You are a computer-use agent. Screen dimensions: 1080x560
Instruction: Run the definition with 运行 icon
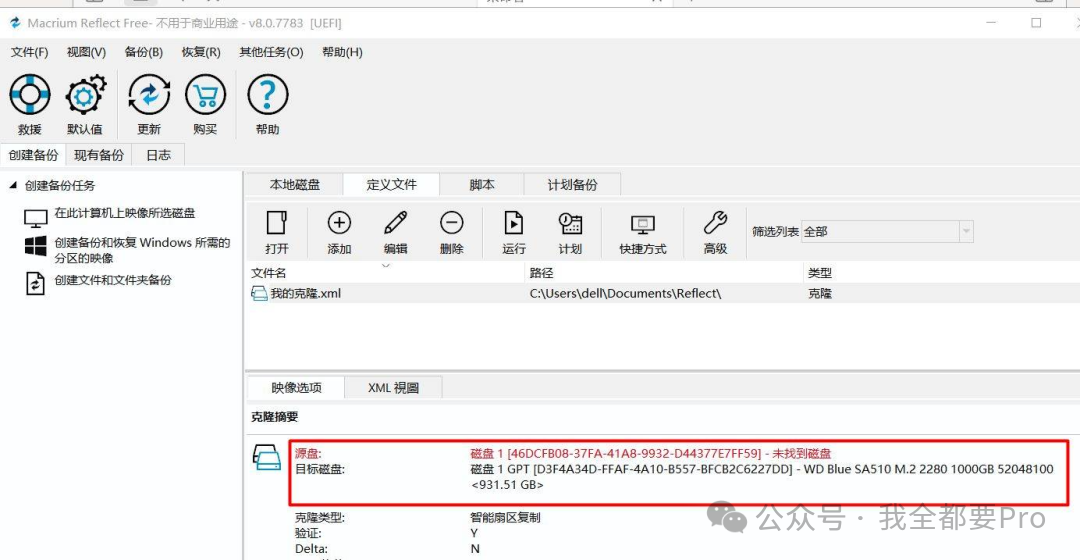click(514, 223)
